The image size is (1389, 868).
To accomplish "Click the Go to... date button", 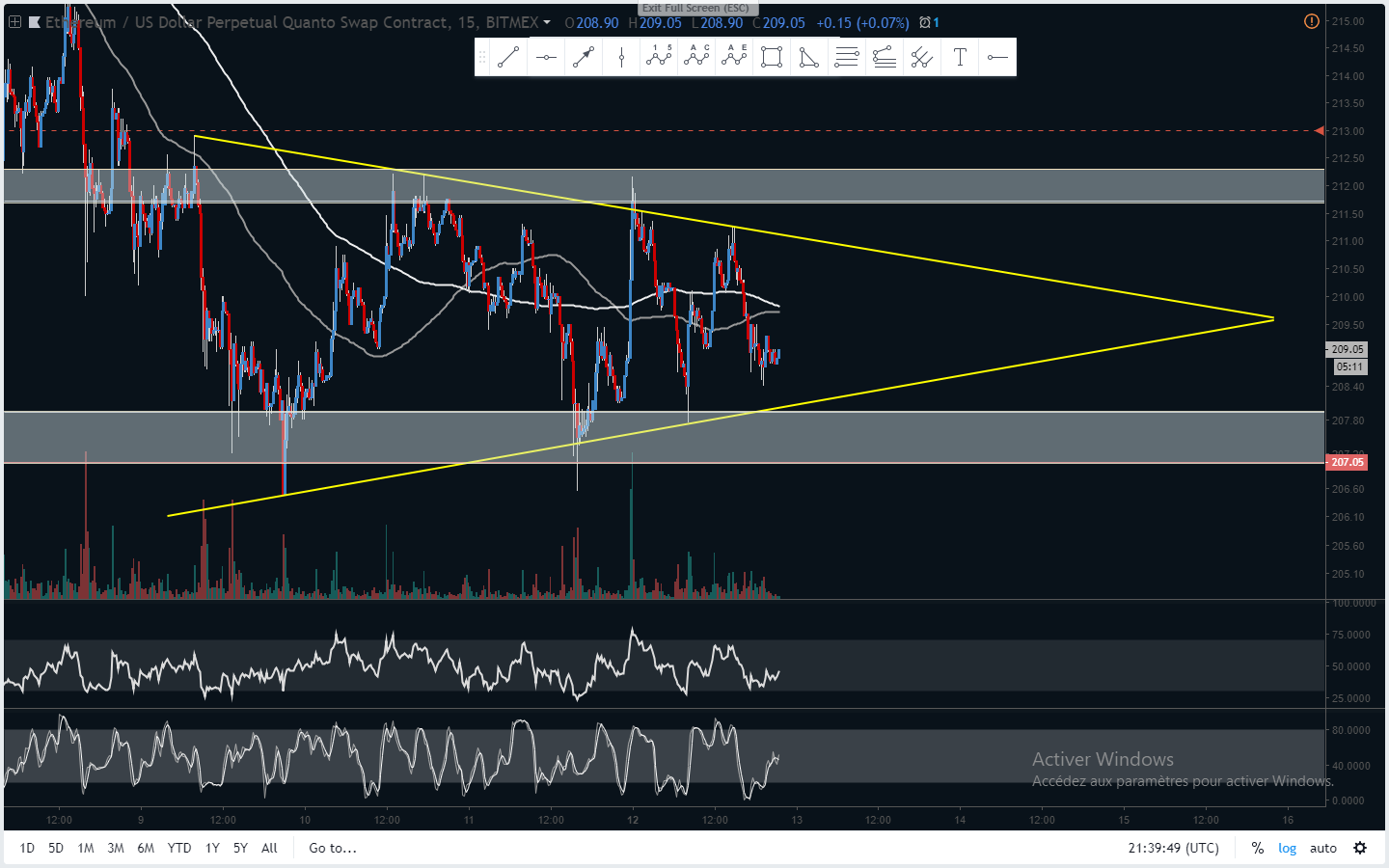I will (333, 848).
